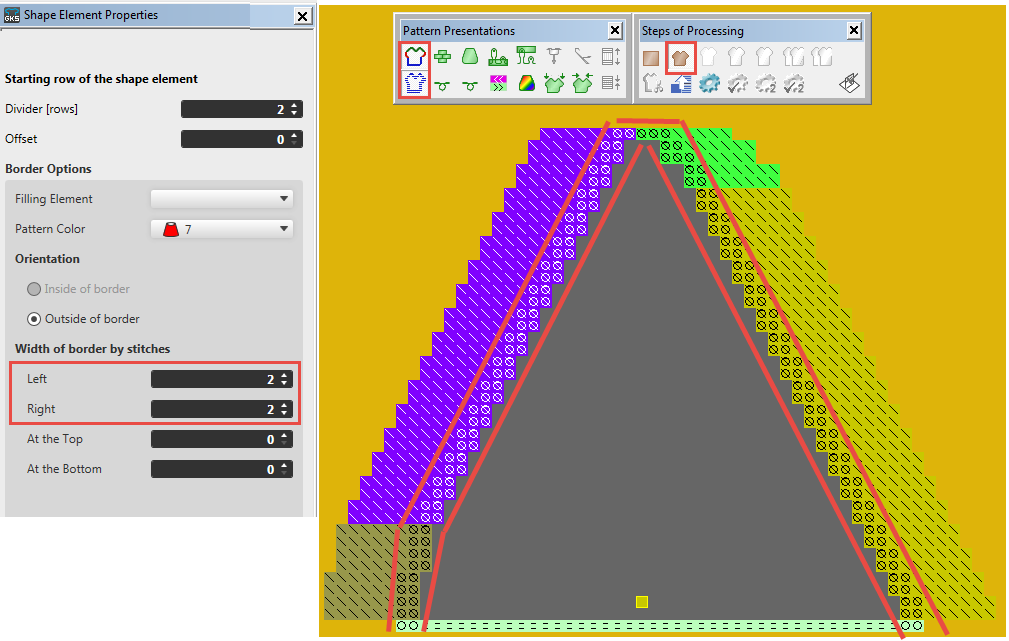Image resolution: width=1009 pixels, height=641 pixels.
Task: Select the green brick pattern icon
Action: pyautogui.click(x=442, y=57)
